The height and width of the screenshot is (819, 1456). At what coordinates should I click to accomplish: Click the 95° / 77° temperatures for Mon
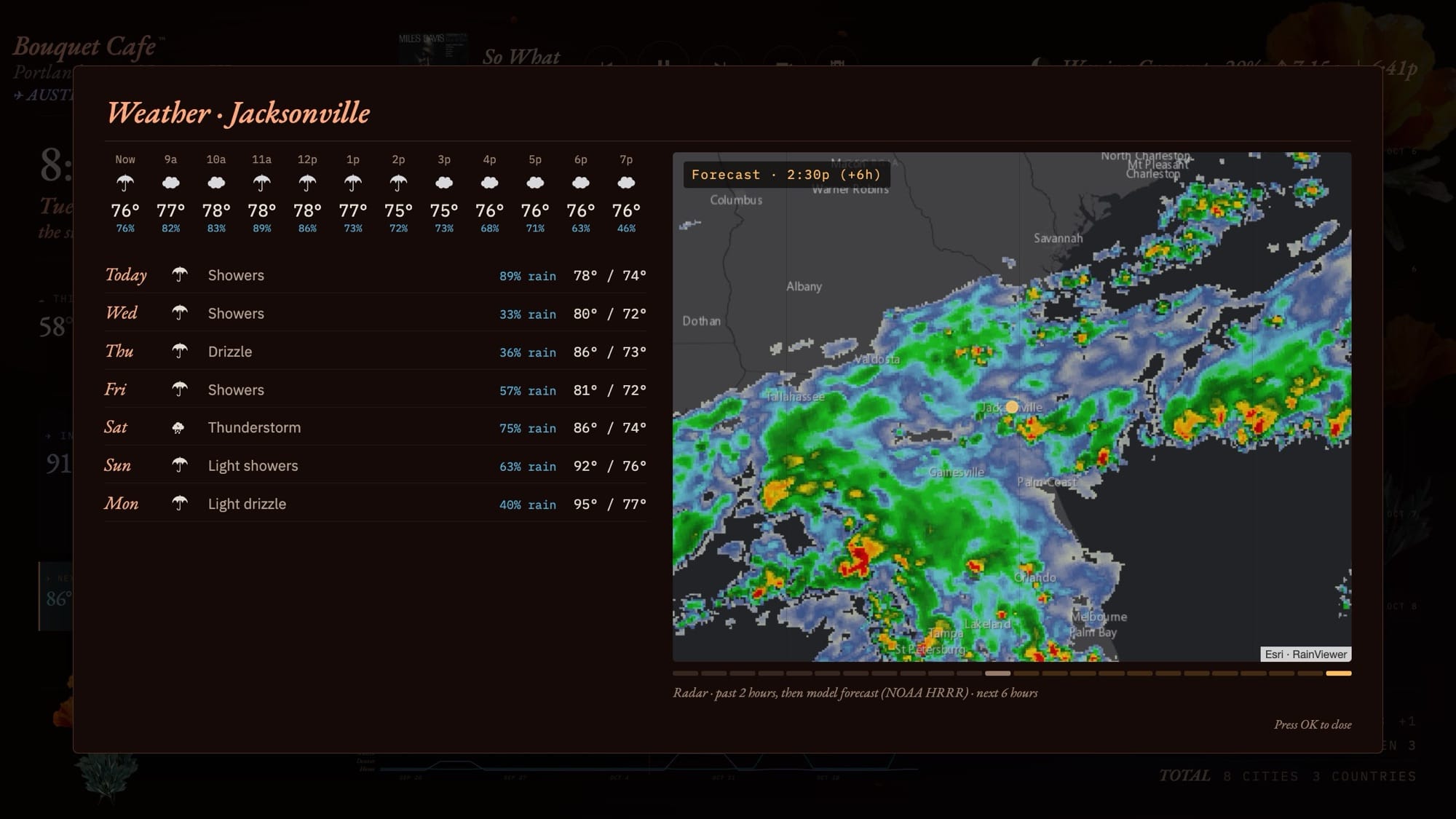610,504
